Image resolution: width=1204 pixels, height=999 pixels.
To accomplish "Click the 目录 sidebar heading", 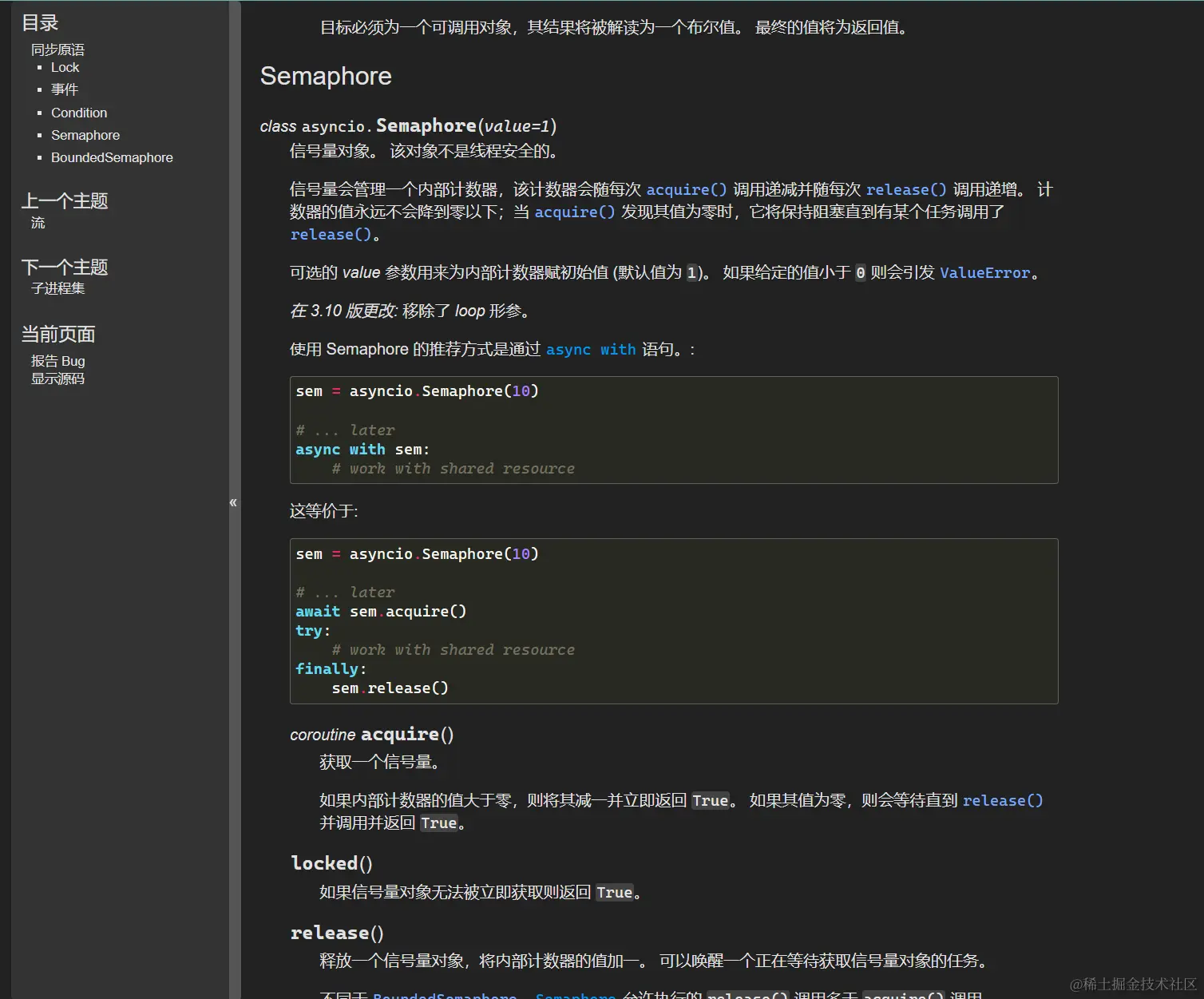I will click(x=40, y=23).
